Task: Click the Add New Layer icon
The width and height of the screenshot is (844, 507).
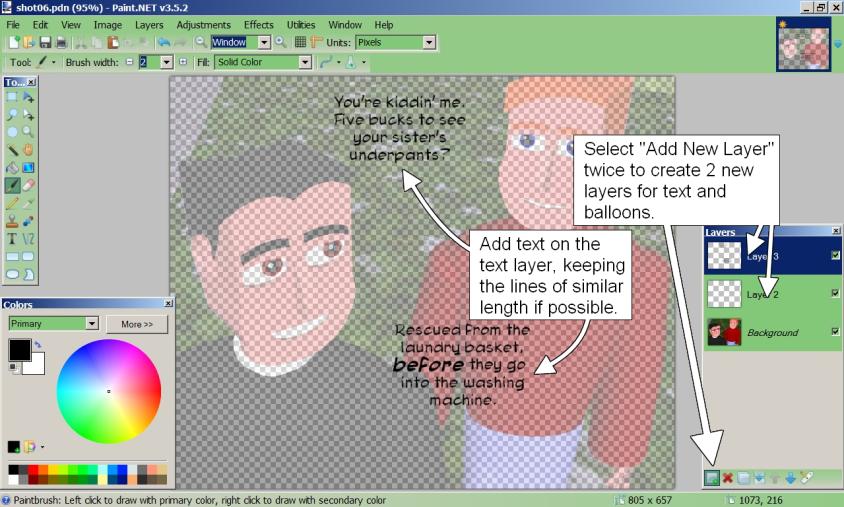Action: [x=711, y=479]
